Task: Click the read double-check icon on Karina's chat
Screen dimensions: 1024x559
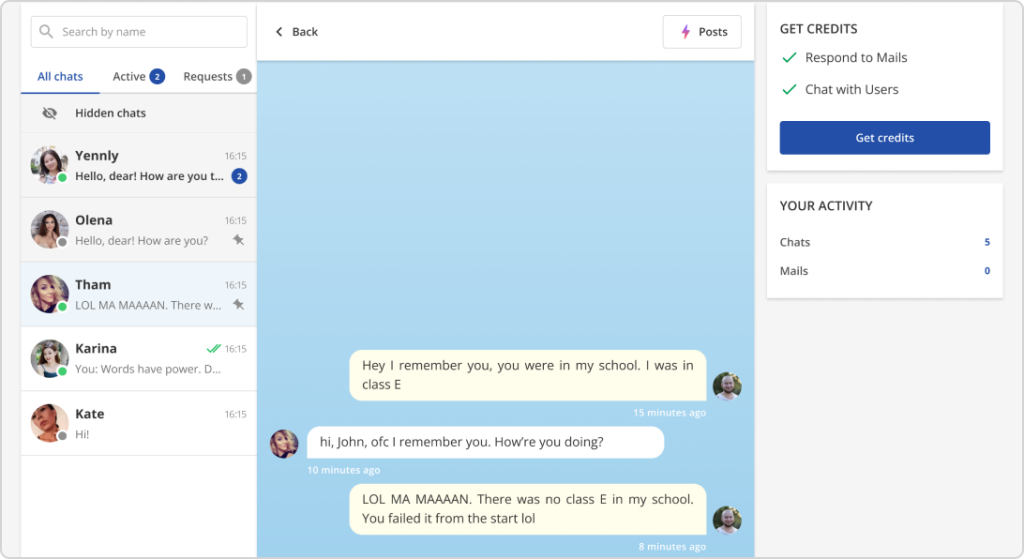Action: pyautogui.click(x=213, y=349)
